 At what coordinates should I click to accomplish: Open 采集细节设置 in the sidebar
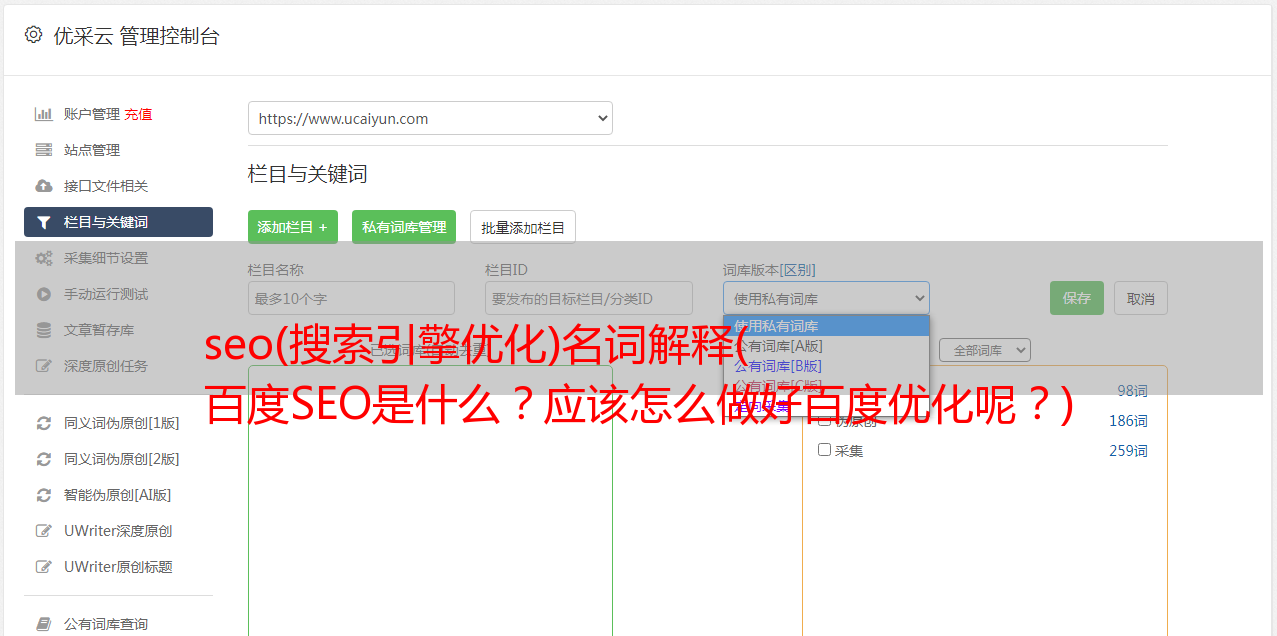(106, 258)
